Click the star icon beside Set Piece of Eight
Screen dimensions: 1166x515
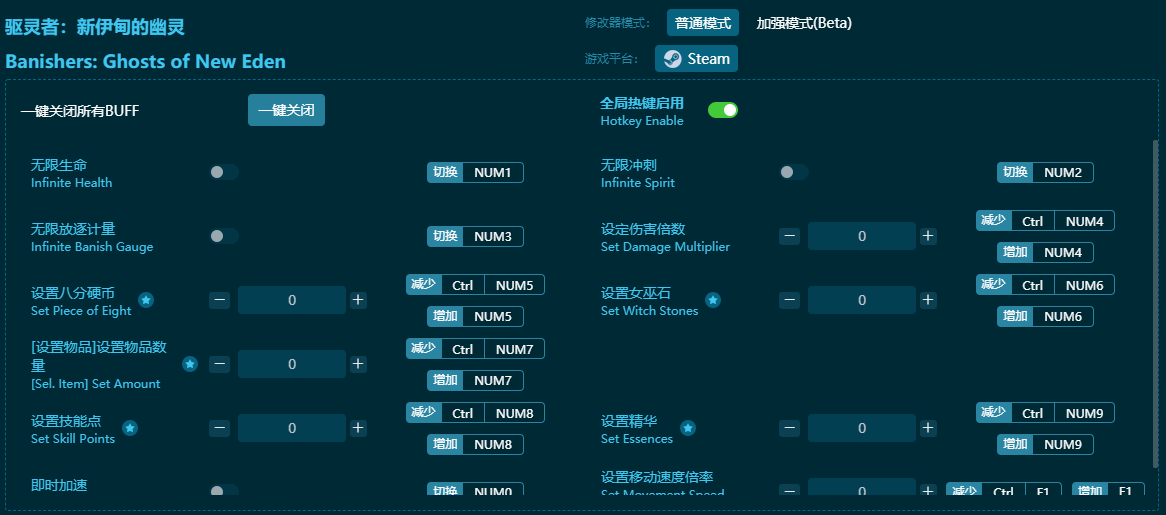click(146, 300)
